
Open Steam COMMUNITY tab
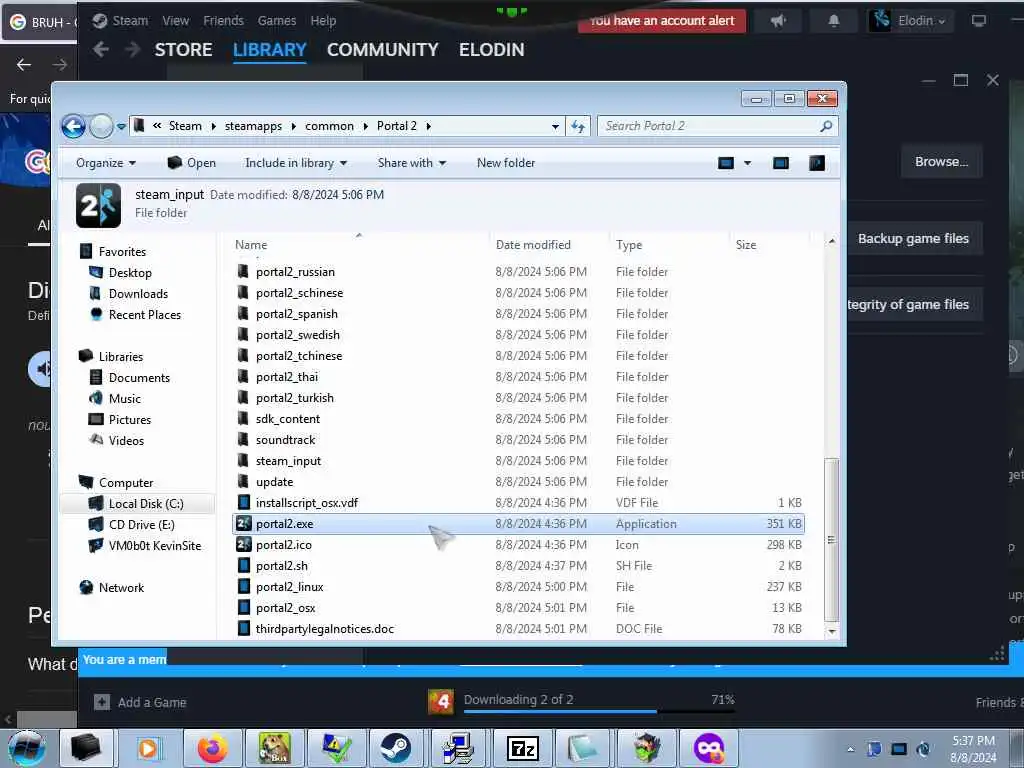[x=383, y=50]
